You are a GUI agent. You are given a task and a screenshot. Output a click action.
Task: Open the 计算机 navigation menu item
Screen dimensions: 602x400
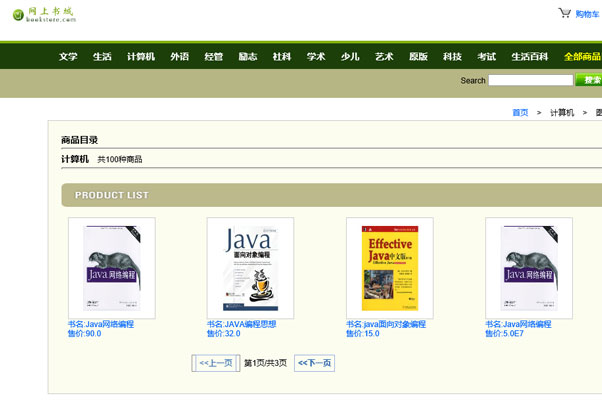click(x=141, y=57)
